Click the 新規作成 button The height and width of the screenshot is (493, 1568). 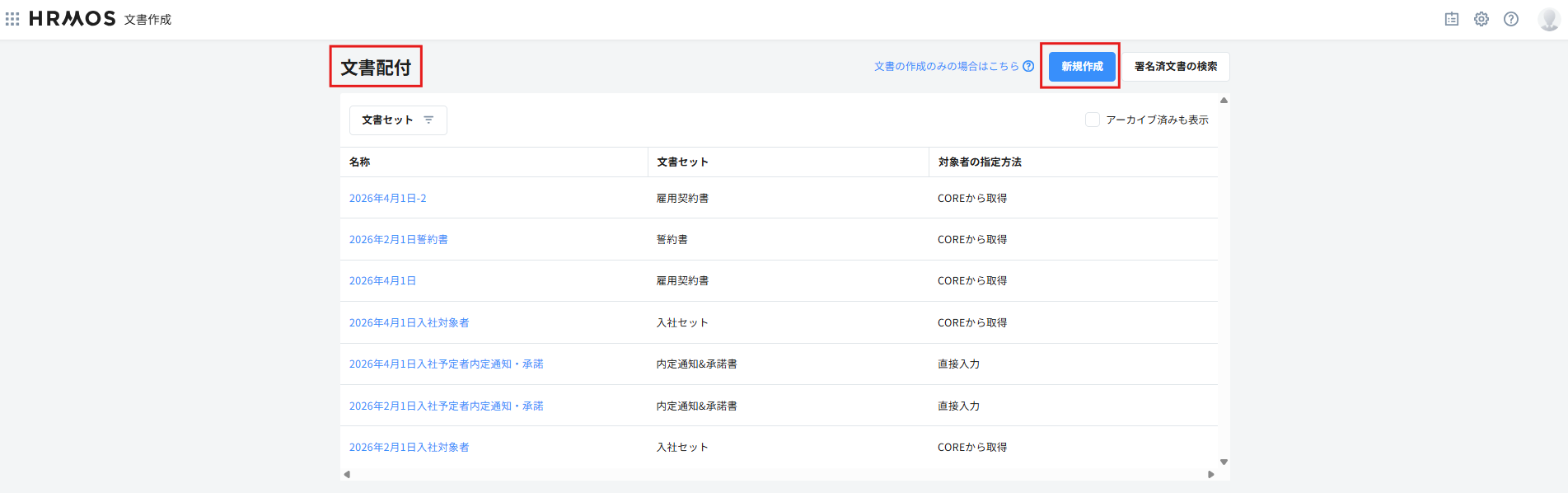coord(1082,67)
